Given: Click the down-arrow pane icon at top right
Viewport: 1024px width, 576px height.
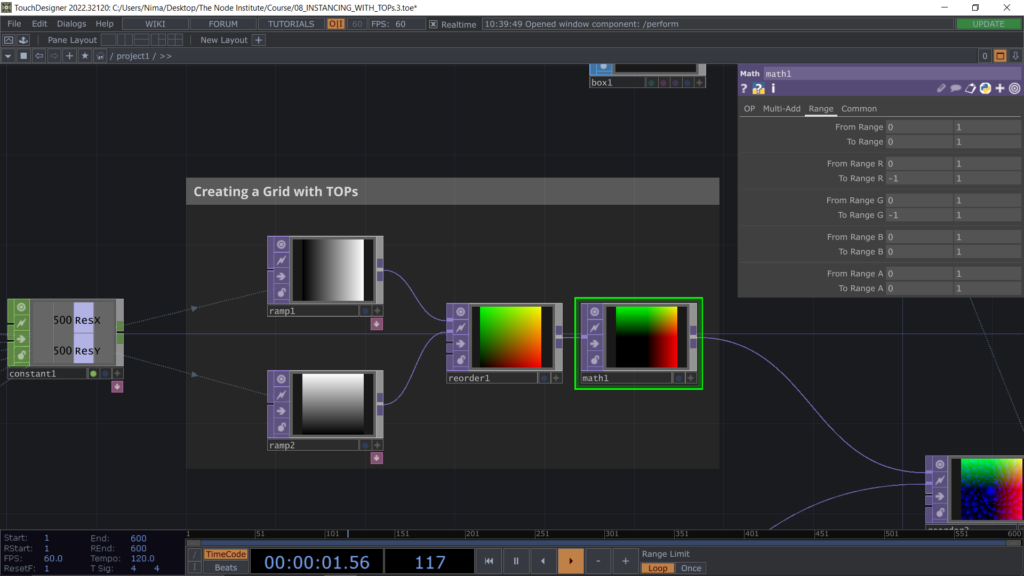Looking at the screenshot, I should pyautogui.click(x=1016, y=56).
